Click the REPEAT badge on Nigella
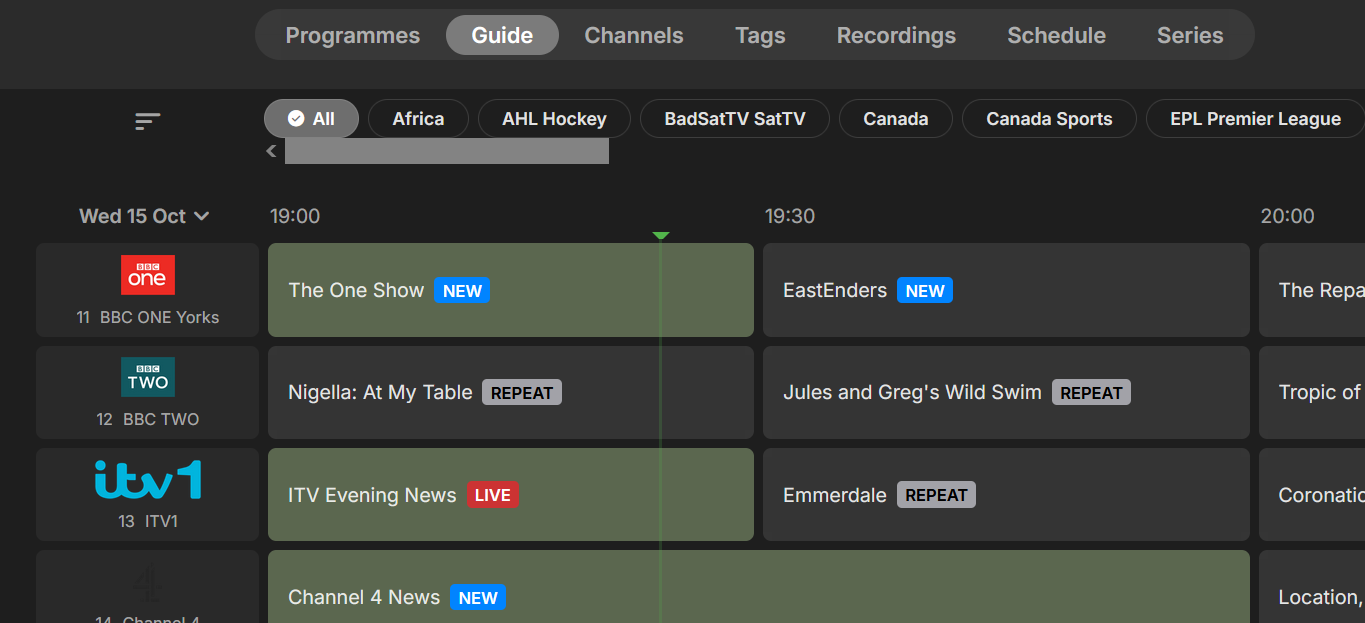The image size is (1365, 623). (522, 392)
